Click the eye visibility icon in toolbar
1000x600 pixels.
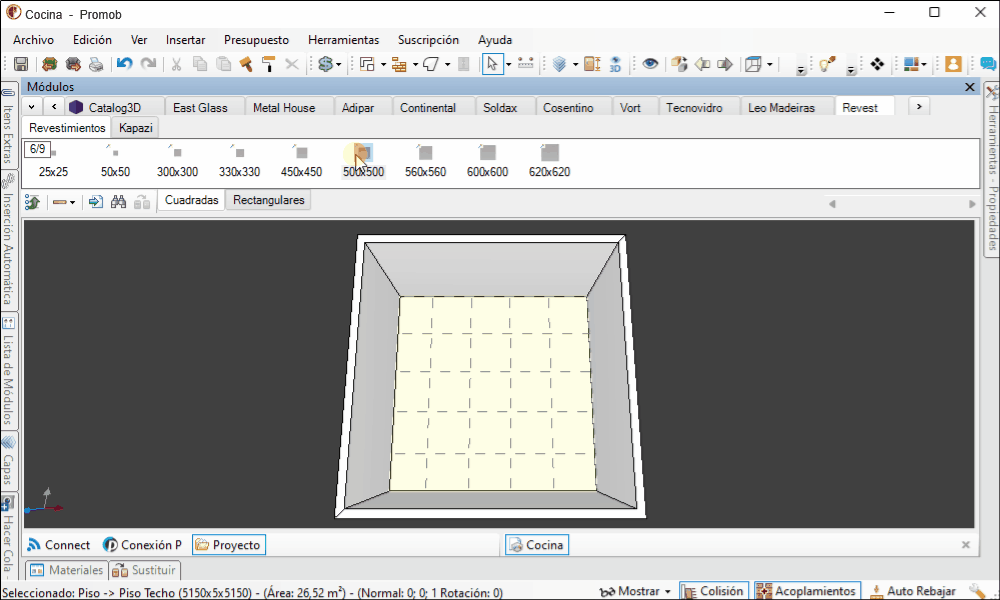click(x=650, y=64)
